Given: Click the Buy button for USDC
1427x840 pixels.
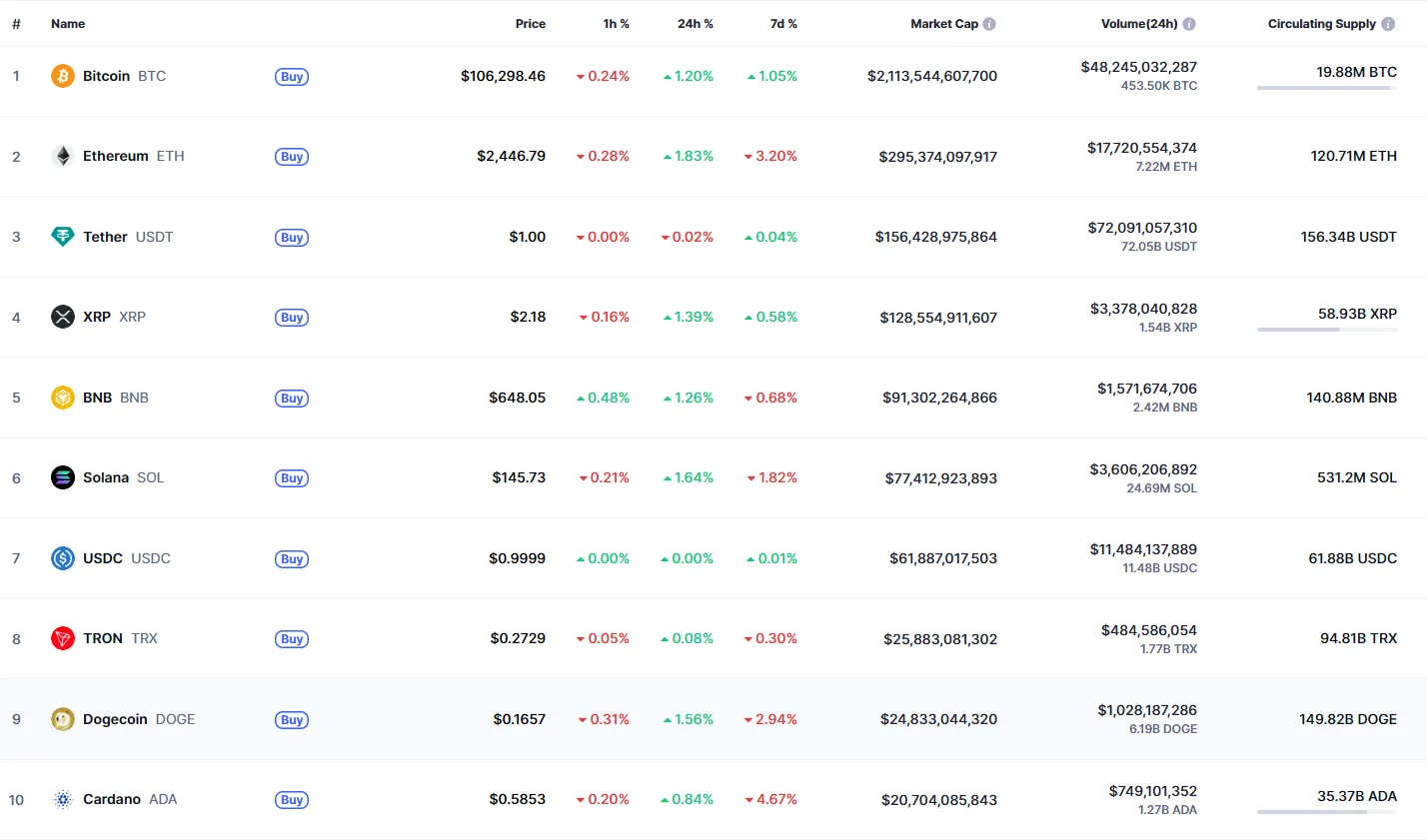Looking at the screenshot, I should tap(292, 559).
